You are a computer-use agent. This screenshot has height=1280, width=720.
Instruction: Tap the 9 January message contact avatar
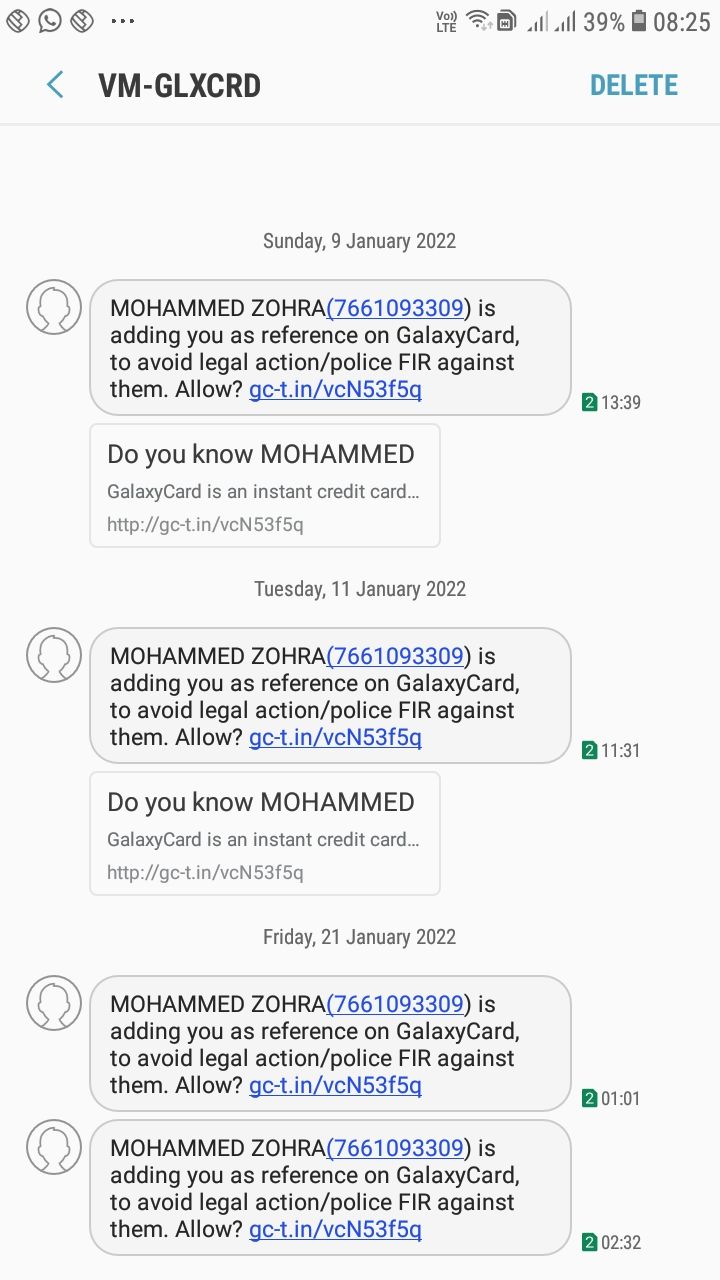pyautogui.click(x=53, y=307)
